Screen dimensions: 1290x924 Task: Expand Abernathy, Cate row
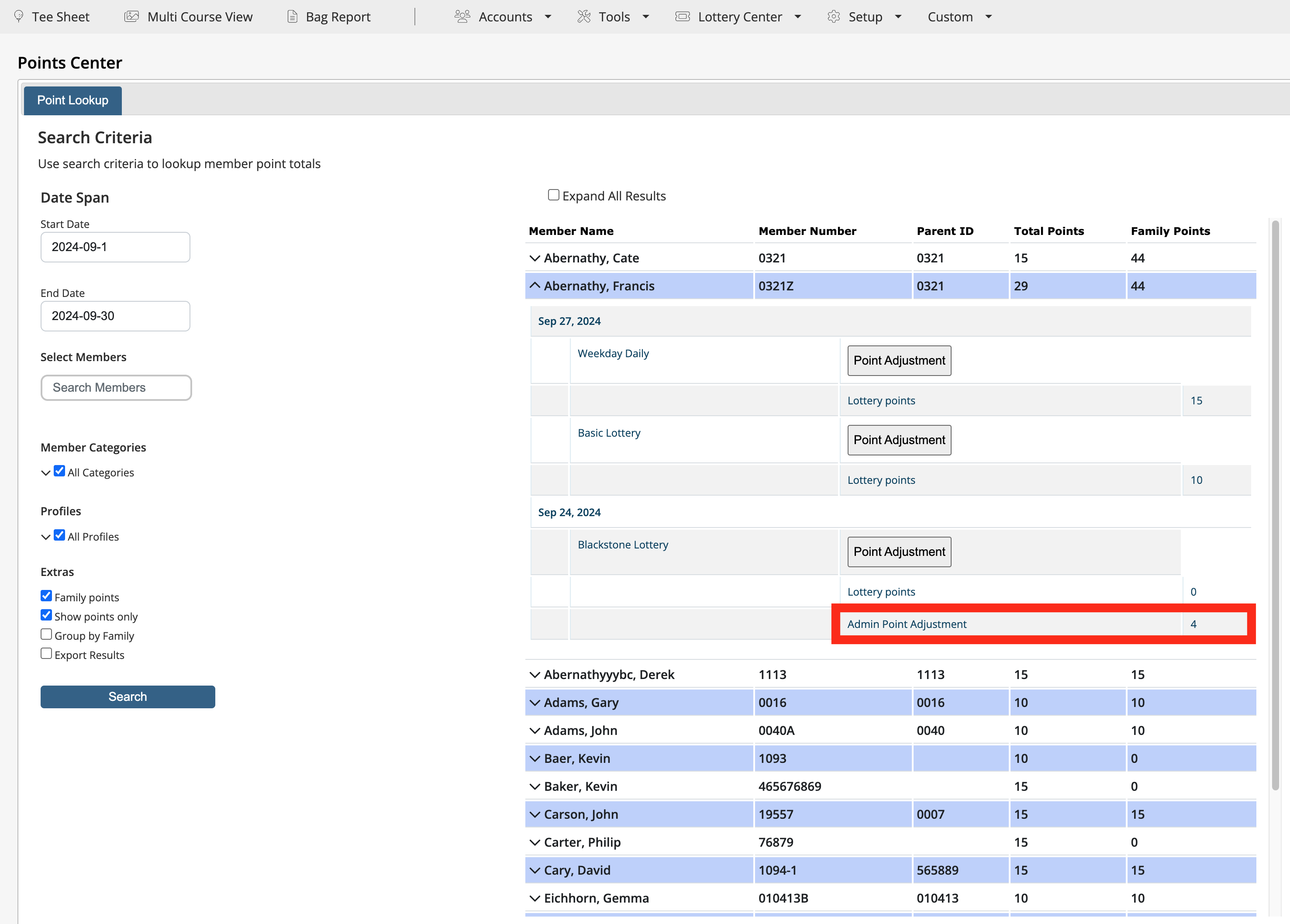coord(535,258)
